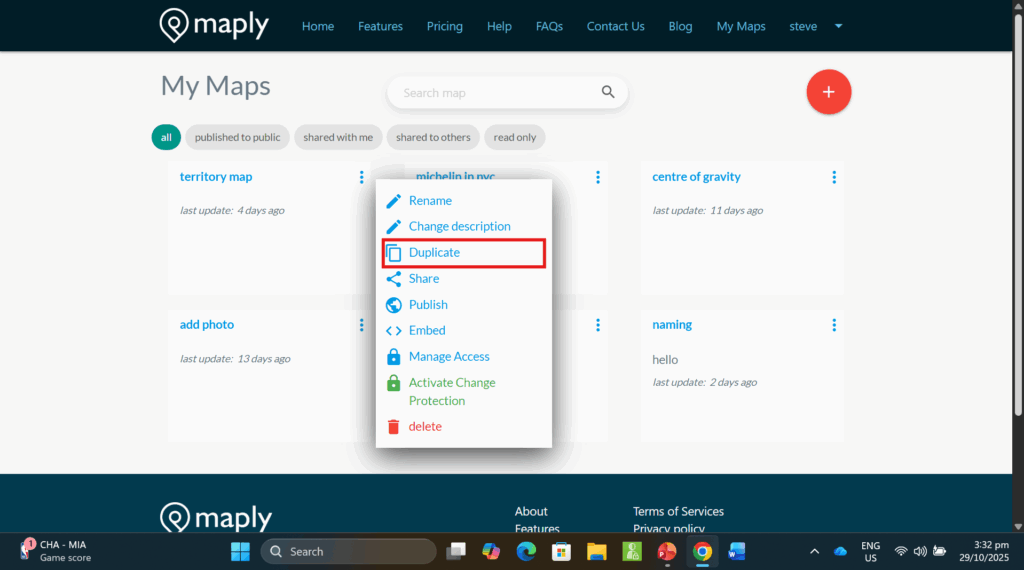Viewport: 1024px width, 570px height.
Task: Click the Publish globe icon
Action: point(393,305)
